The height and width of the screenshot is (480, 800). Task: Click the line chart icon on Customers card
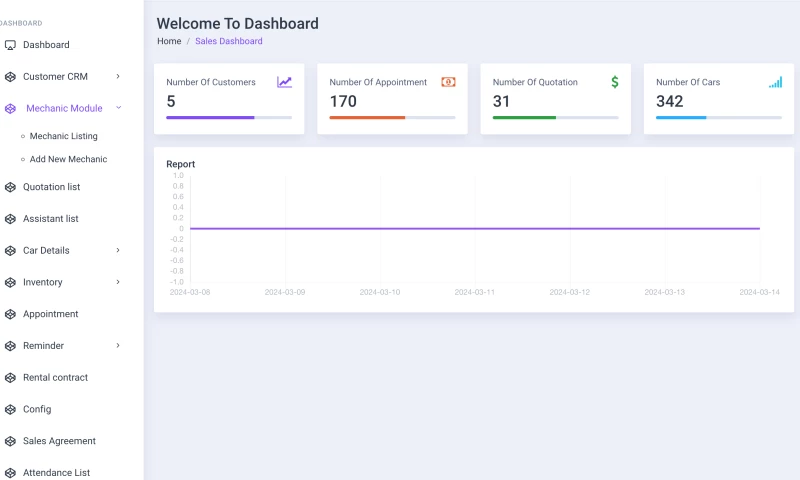tap(285, 82)
